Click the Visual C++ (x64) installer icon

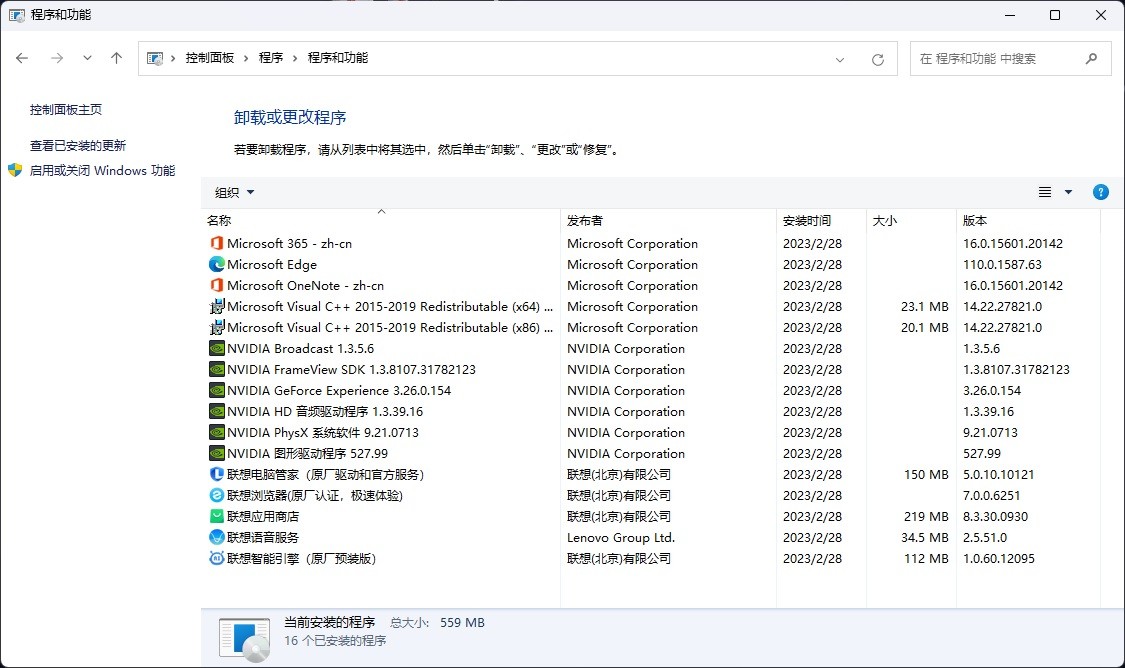point(216,306)
